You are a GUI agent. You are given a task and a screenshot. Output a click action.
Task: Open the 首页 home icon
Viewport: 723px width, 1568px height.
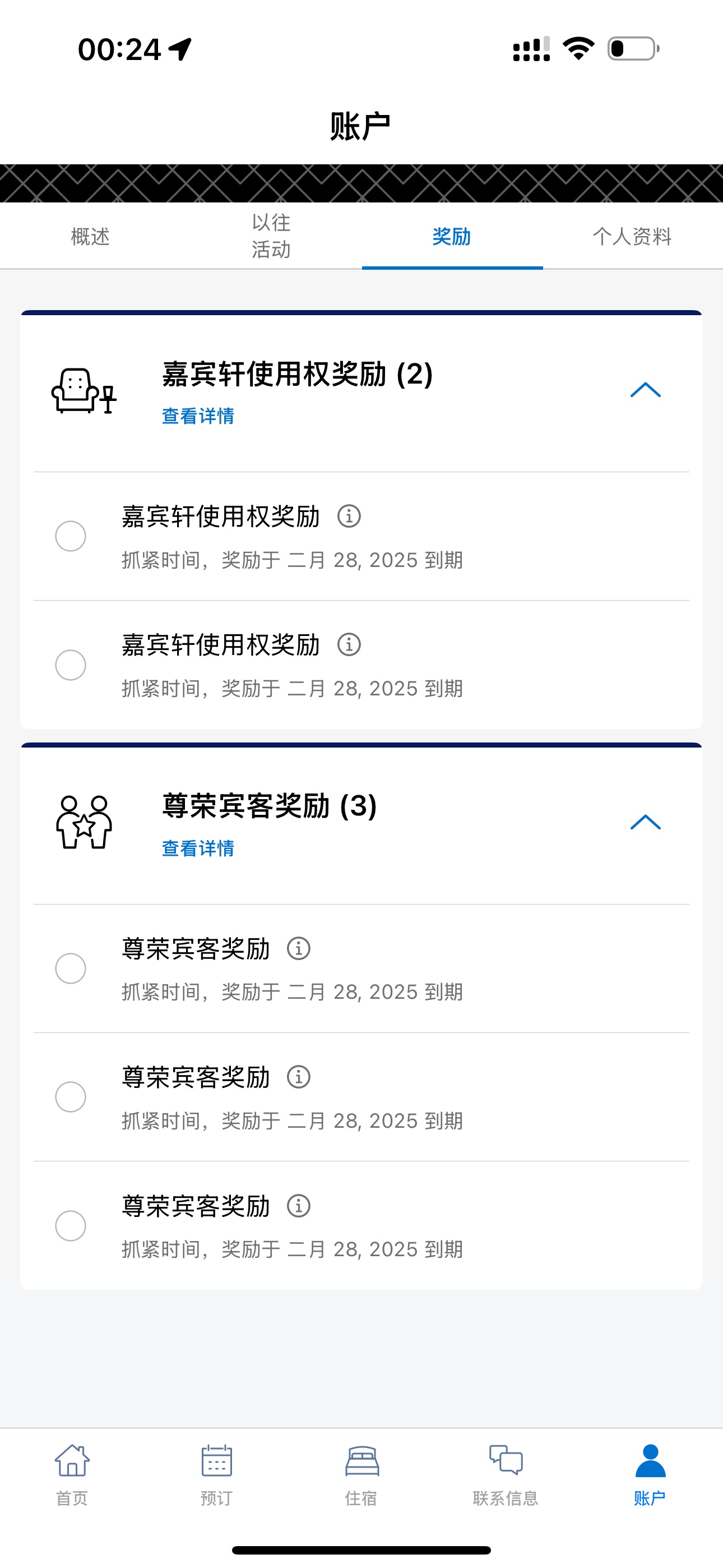[x=72, y=1461]
